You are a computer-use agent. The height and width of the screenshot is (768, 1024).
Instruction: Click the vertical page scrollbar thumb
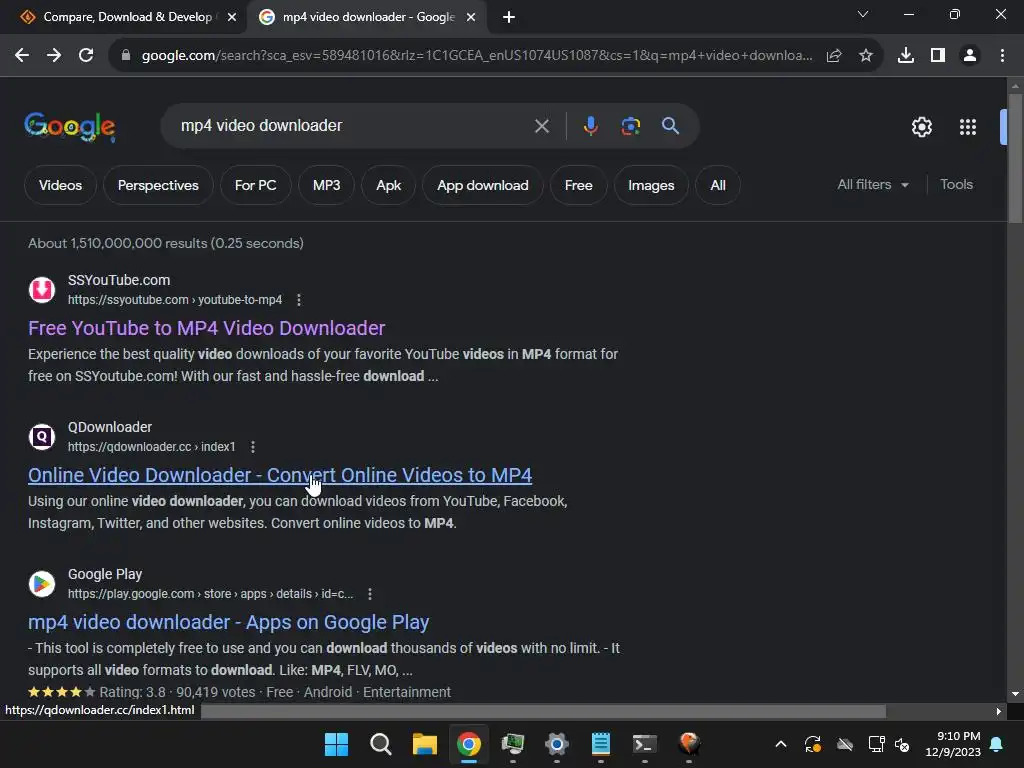(x=1015, y=159)
